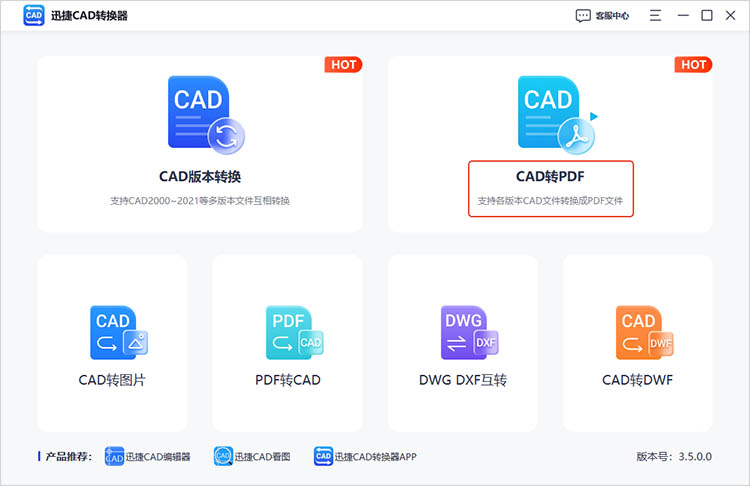Click HOT badge on CAD版本转换 card

coord(343,65)
